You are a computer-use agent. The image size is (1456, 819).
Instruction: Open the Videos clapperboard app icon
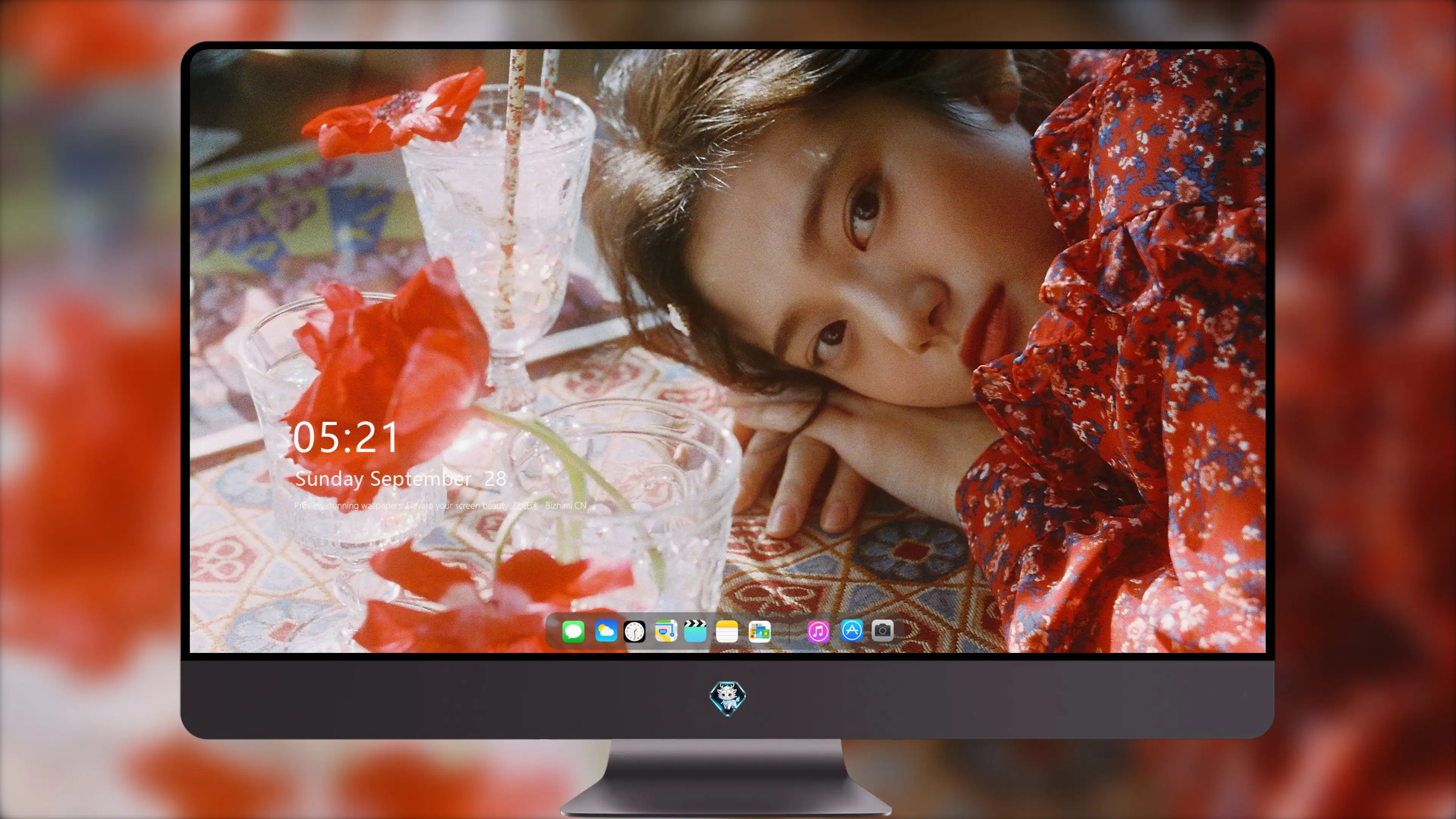pyautogui.click(x=695, y=631)
